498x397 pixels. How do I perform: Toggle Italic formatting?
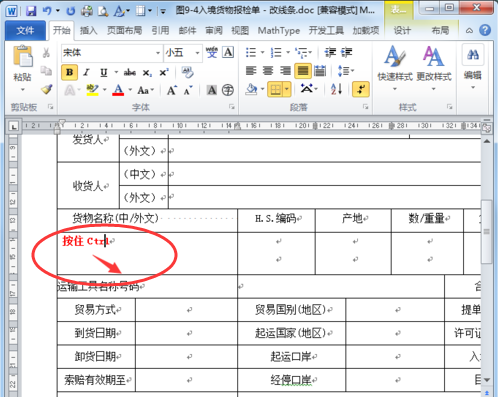click(86, 72)
